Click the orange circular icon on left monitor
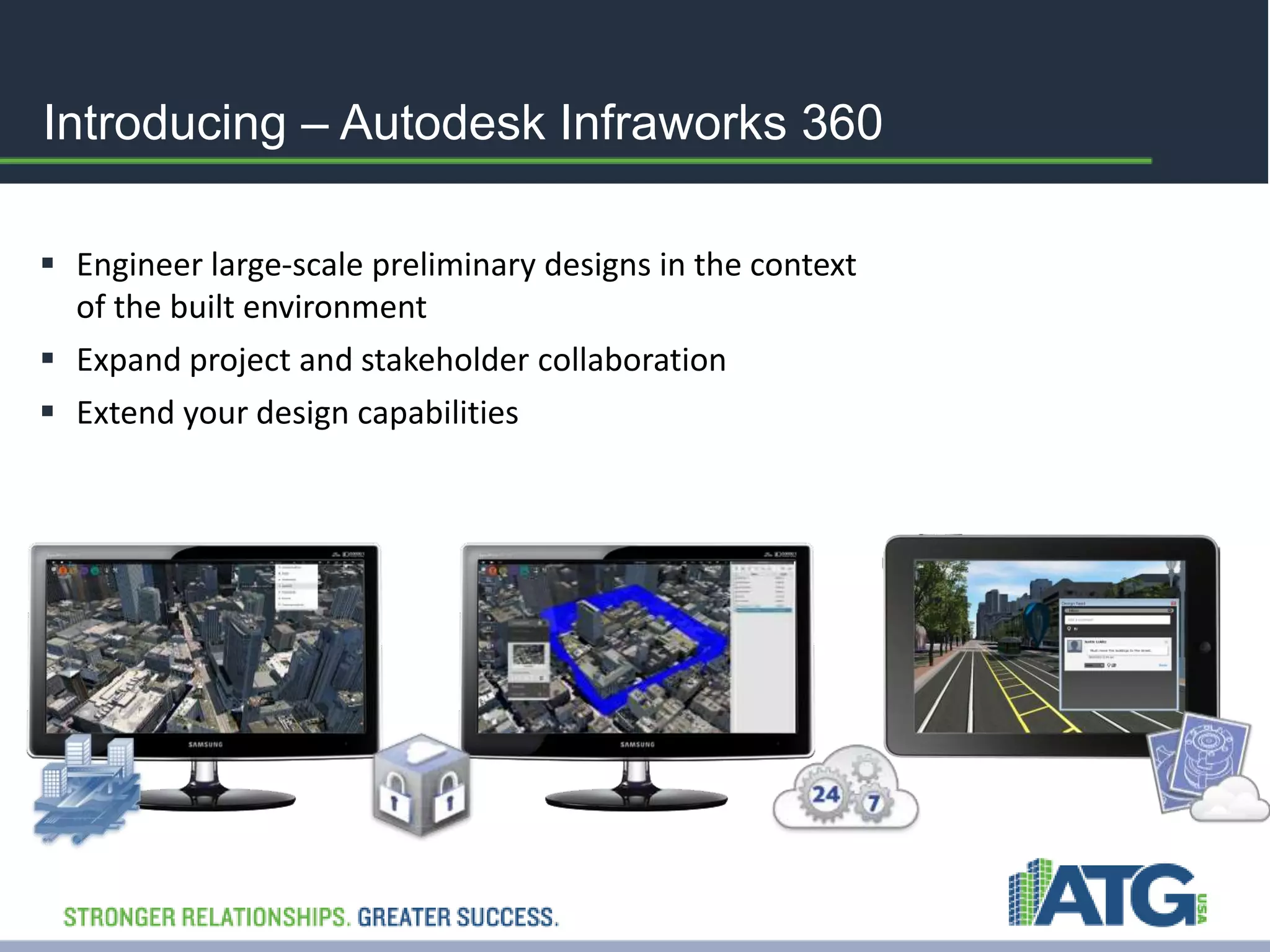Image resolution: width=1270 pixels, height=952 pixels. (x=63, y=570)
